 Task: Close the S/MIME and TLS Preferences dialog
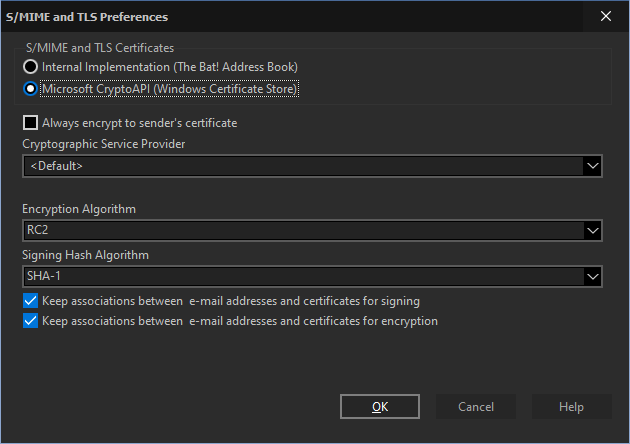(606, 16)
